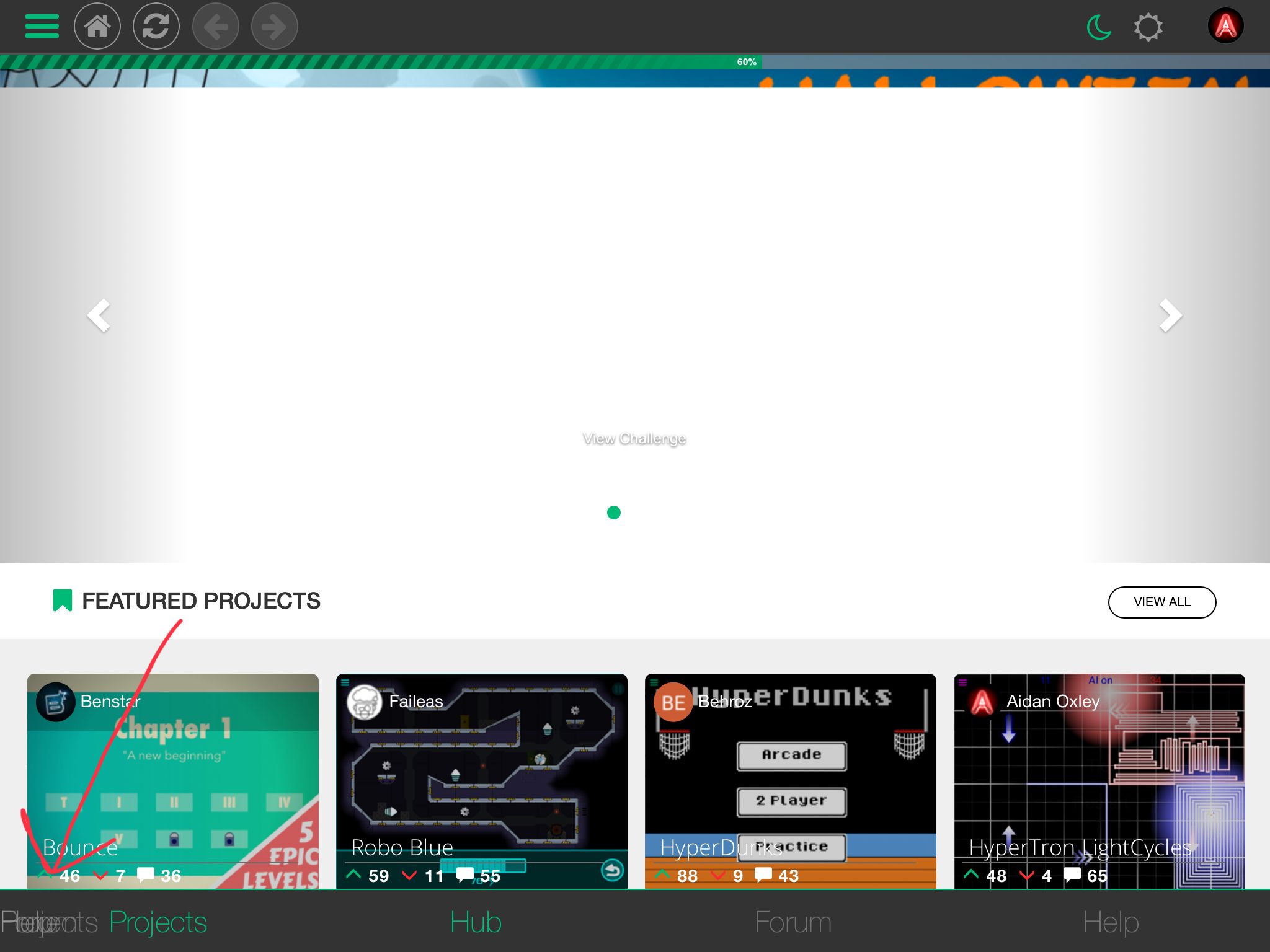Navigate forward with the right arrow button
Screen dimensions: 1270x952
pos(274,27)
